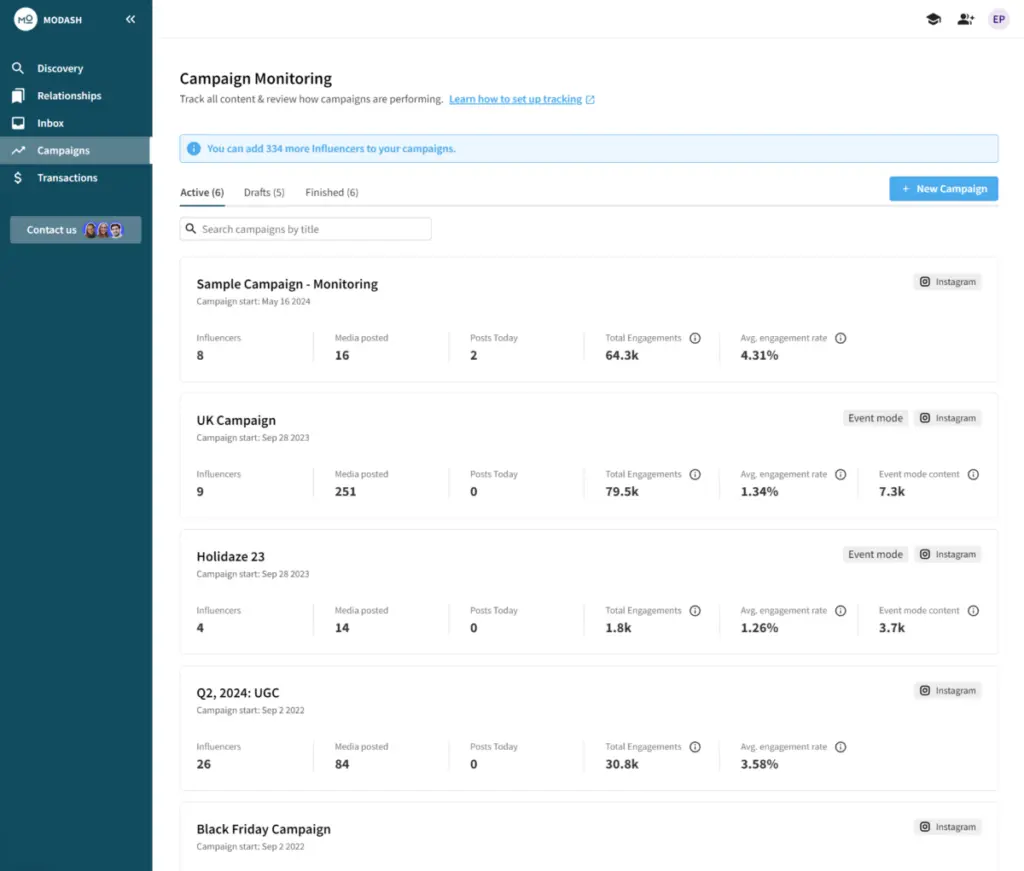Click Event mode content info icon in Holidaze 23
Image resolution: width=1024 pixels, height=871 pixels.
click(973, 611)
